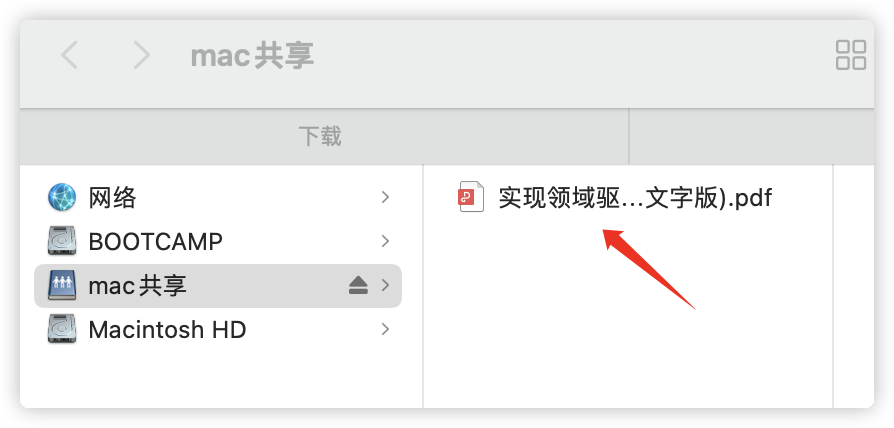Click the back navigation arrow
894x428 pixels.
(69, 55)
